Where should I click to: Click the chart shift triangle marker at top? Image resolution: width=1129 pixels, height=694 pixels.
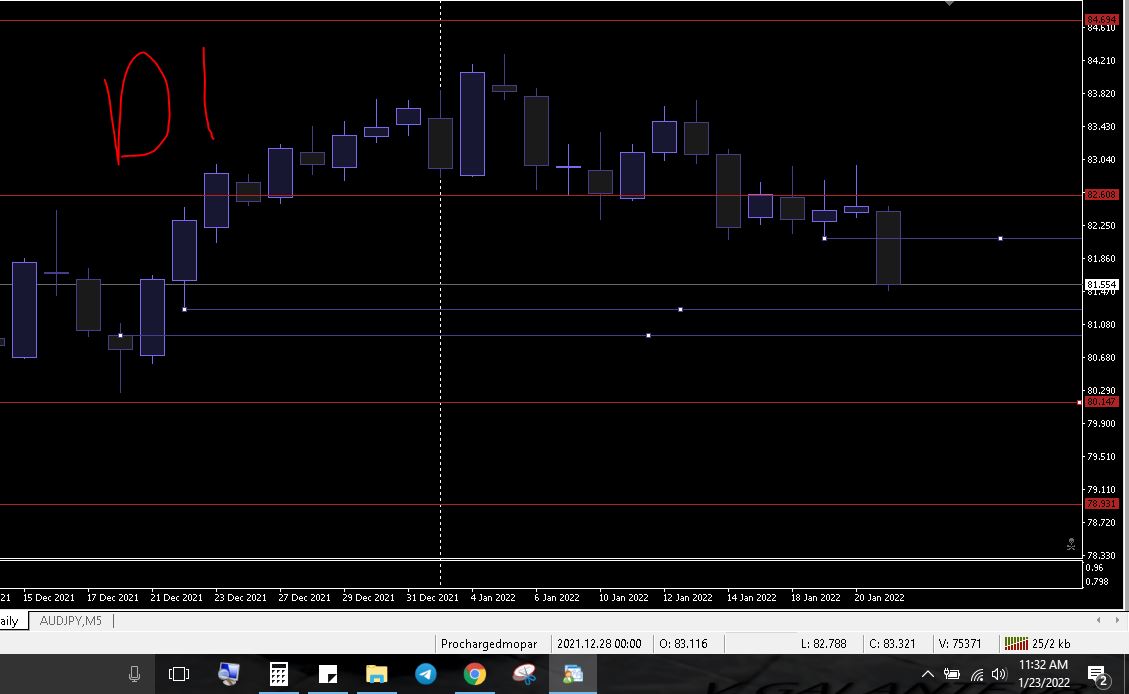pyautogui.click(x=949, y=3)
